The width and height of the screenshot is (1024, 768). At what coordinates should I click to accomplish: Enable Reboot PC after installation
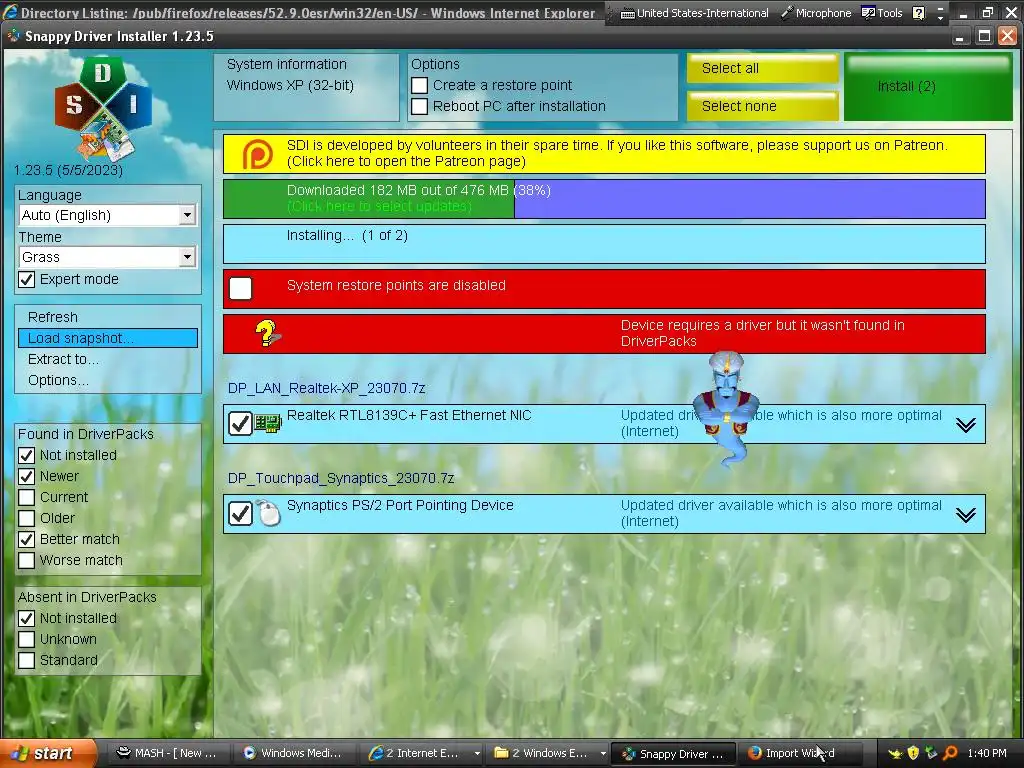[x=420, y=106]
